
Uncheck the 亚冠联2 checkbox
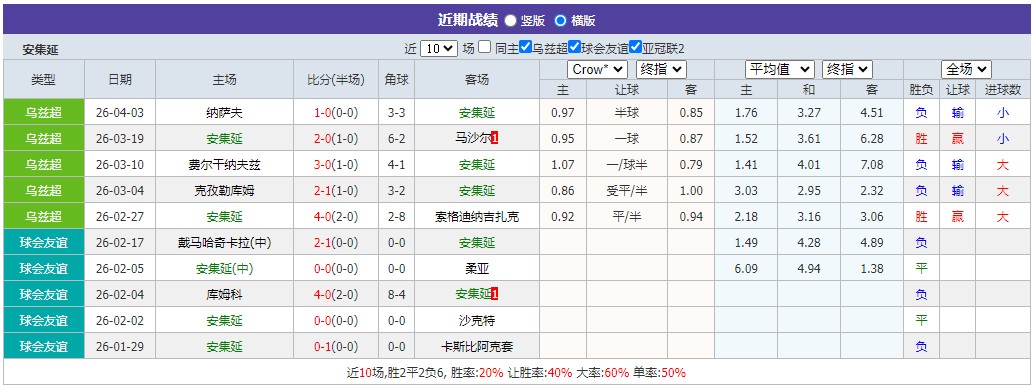click(x=635, y=47)
